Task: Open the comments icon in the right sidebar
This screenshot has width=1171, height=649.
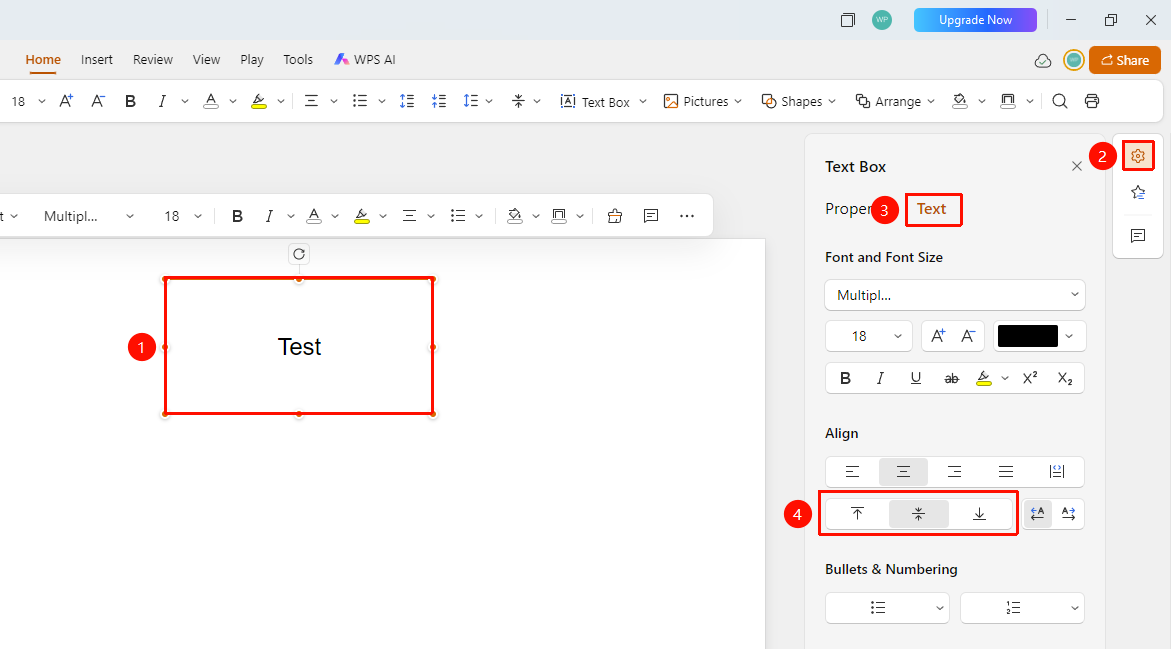Action: [1138, 236]
